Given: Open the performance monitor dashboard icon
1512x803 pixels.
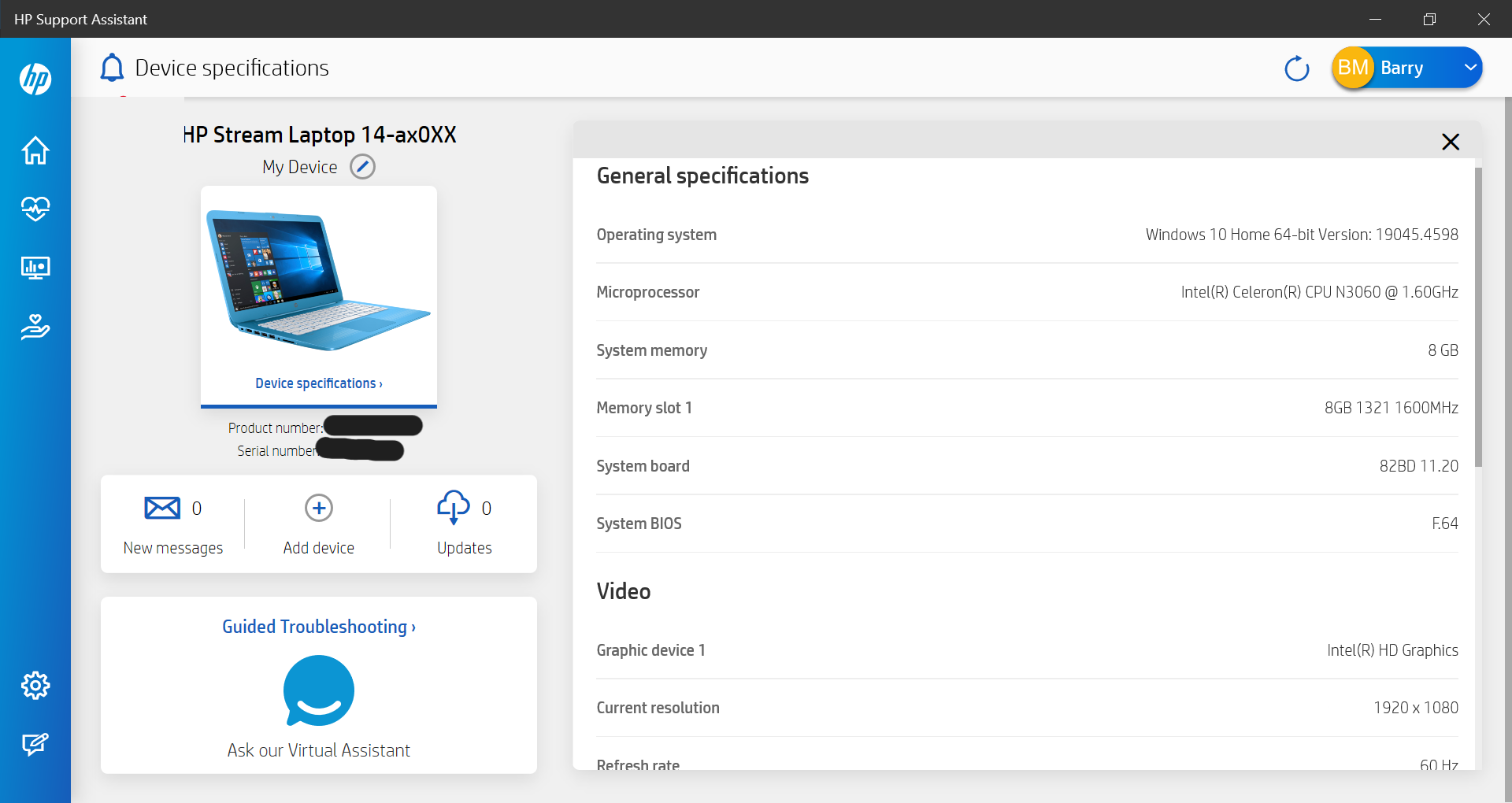Looking at the screenshot, I should (35, 268).
